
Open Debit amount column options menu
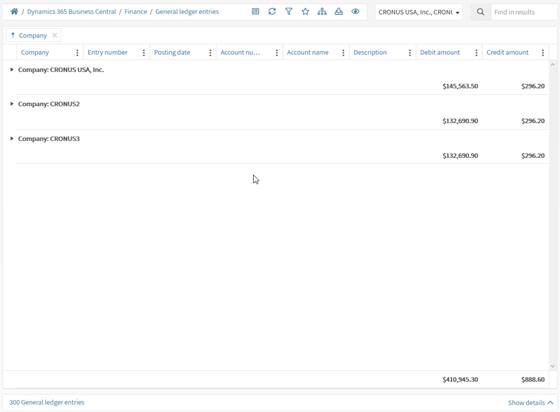(x=476, y=52)
